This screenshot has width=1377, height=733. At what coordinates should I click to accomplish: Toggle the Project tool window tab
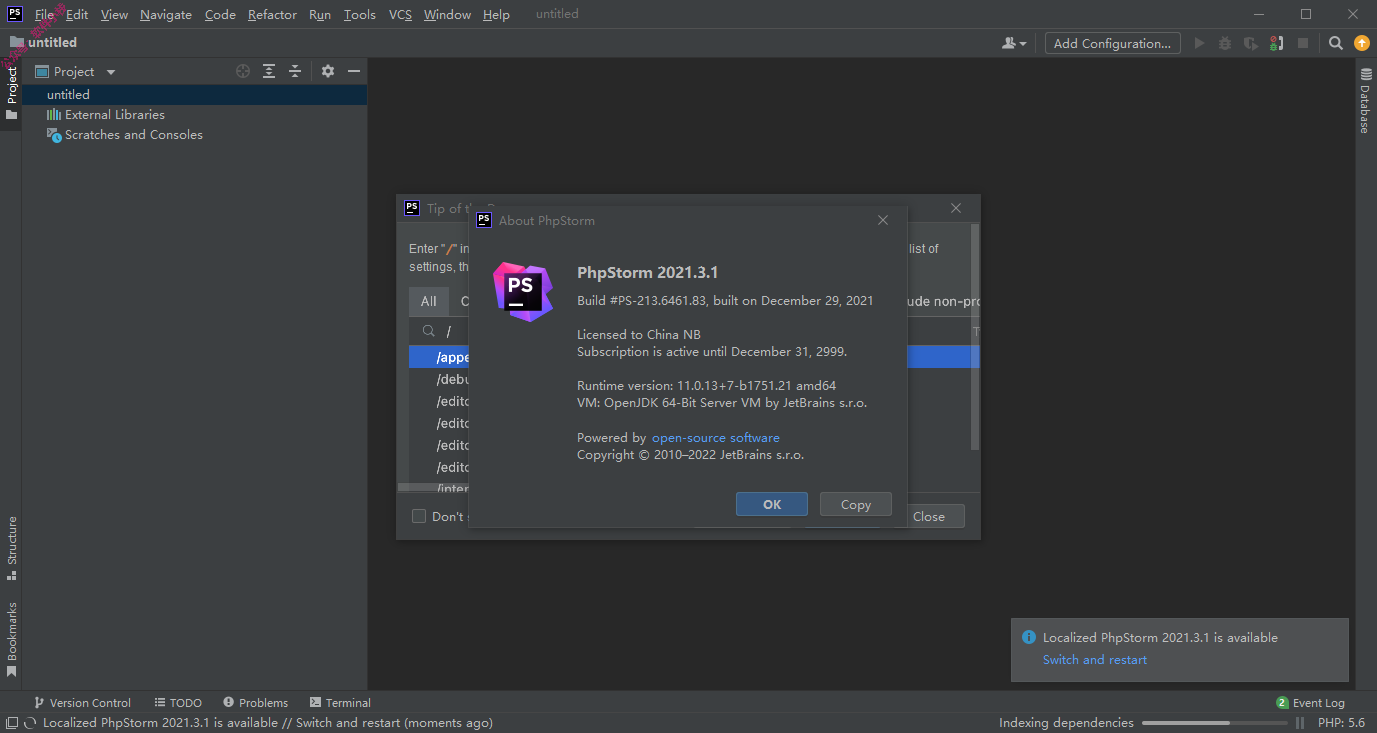[x=11, y=93]
